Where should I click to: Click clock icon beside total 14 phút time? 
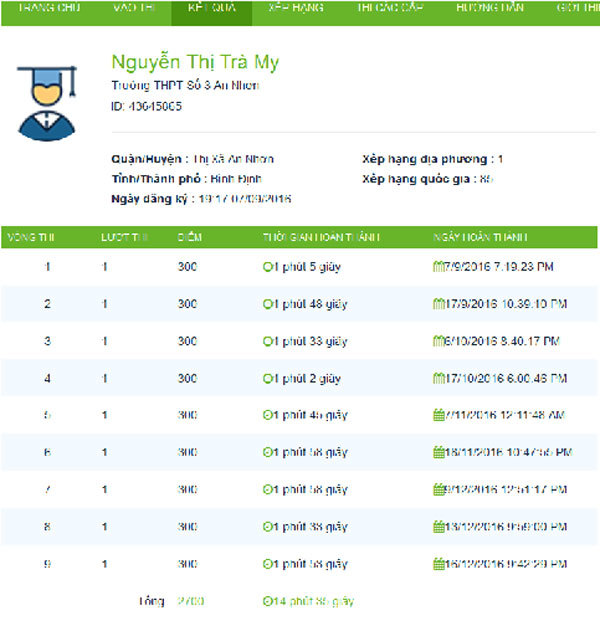(x=267, y=601)
